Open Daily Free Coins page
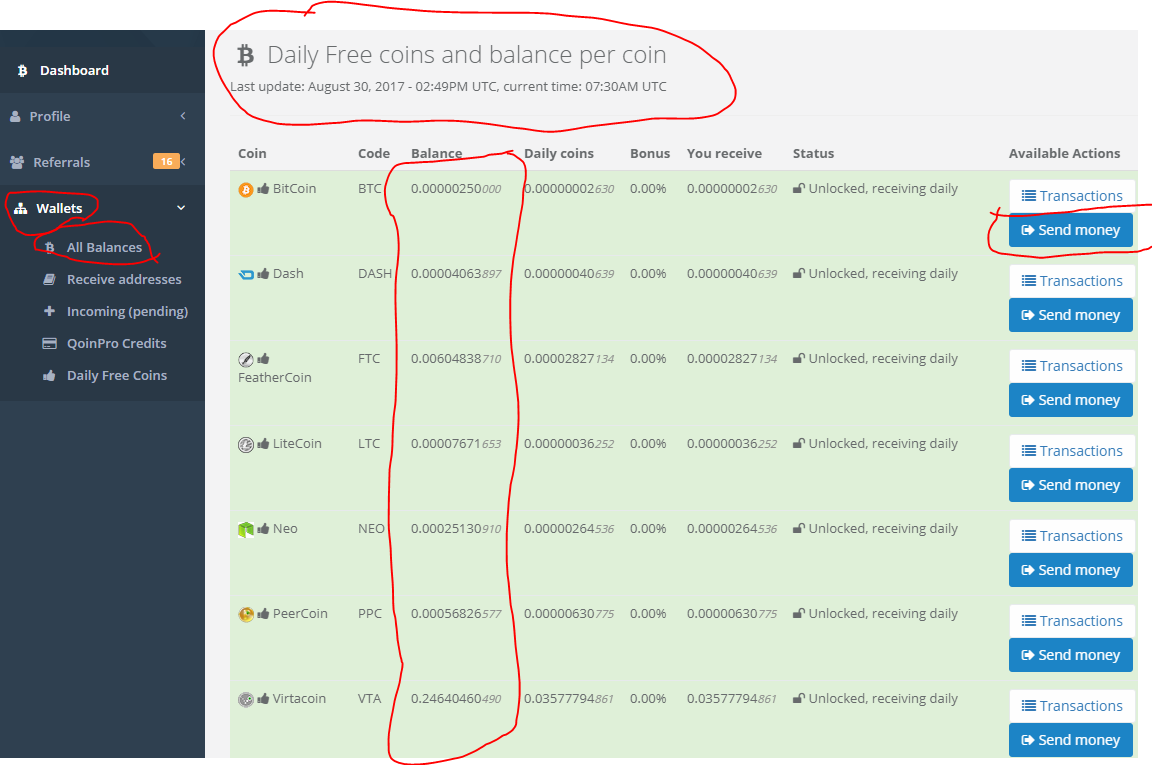The width and height of the screenshot is (1152, 765). 116,376
